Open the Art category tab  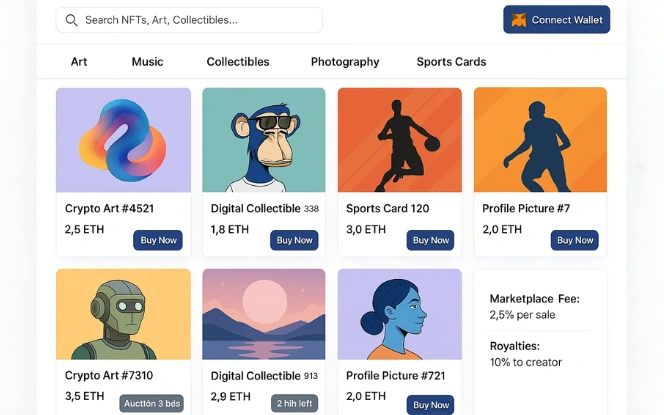[x=79, y=62]
